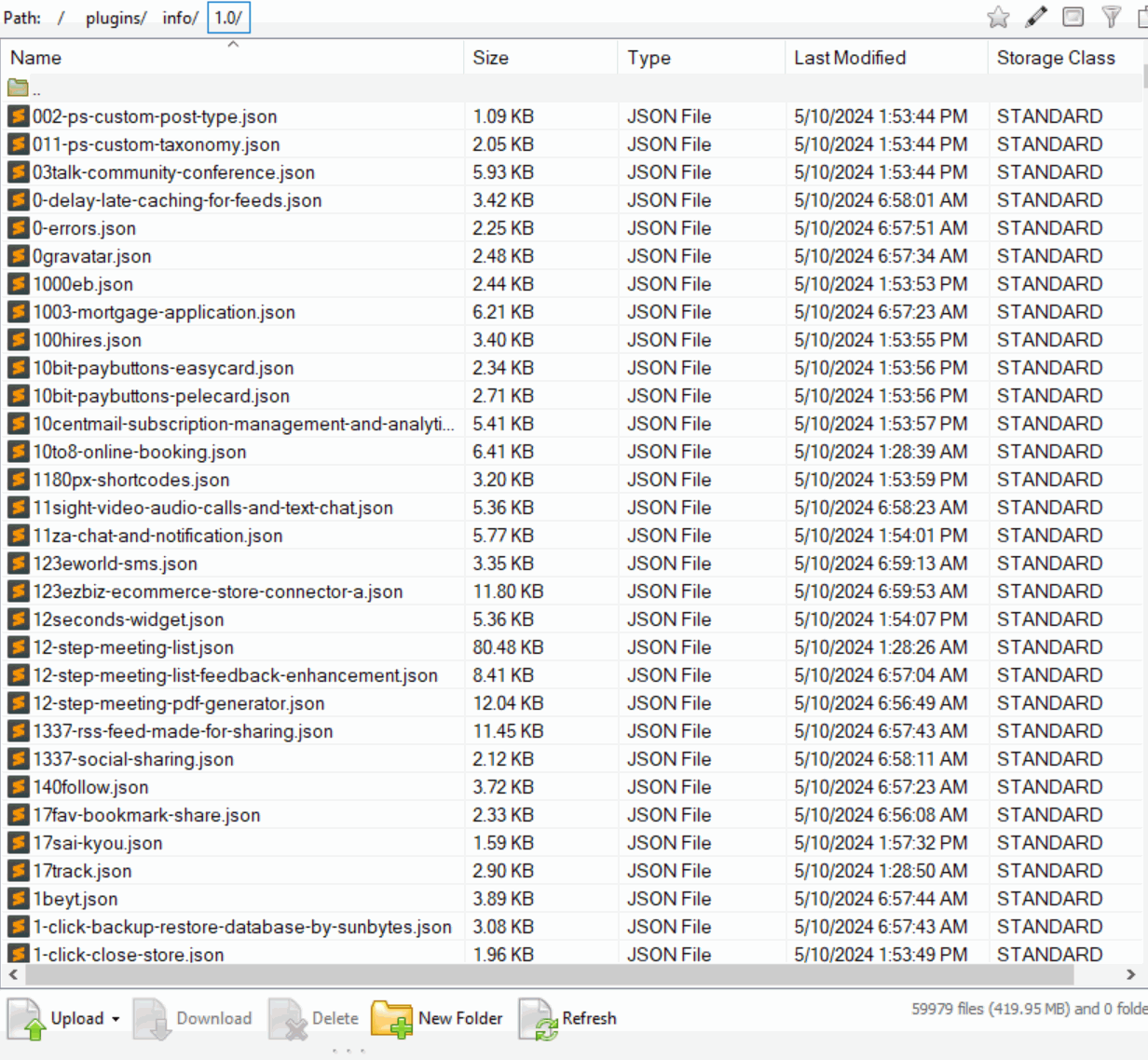Open the parent folder '..' icon
The width and height of the screenshot is (1148, 1060).
(18, 88)
